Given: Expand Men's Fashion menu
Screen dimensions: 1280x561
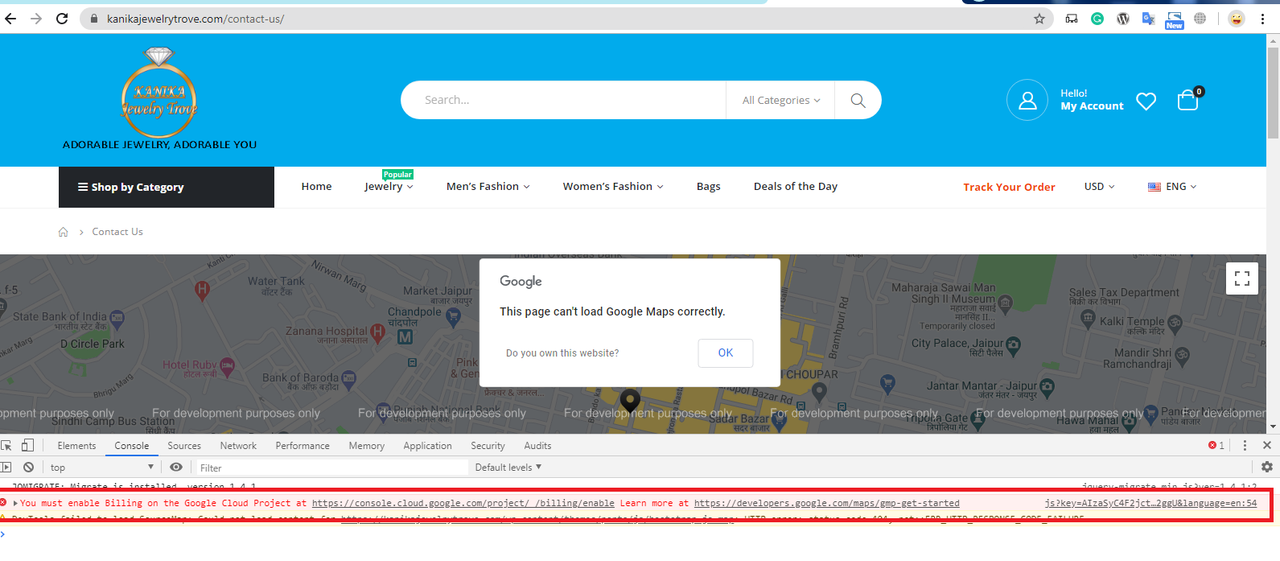Looking at the screenshot, I should click(x=488, y=186).
